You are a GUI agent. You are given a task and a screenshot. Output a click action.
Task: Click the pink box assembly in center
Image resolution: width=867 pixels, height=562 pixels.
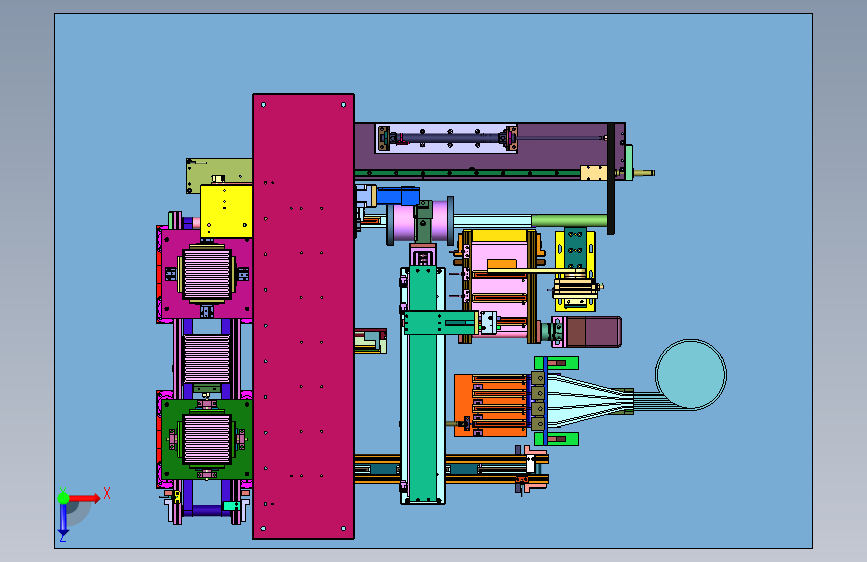499,285
